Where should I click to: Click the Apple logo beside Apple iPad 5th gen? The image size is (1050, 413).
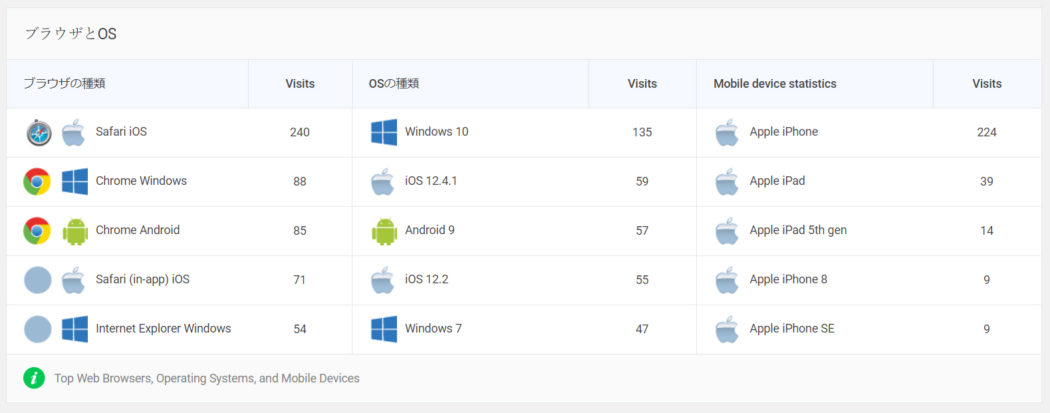727,231
